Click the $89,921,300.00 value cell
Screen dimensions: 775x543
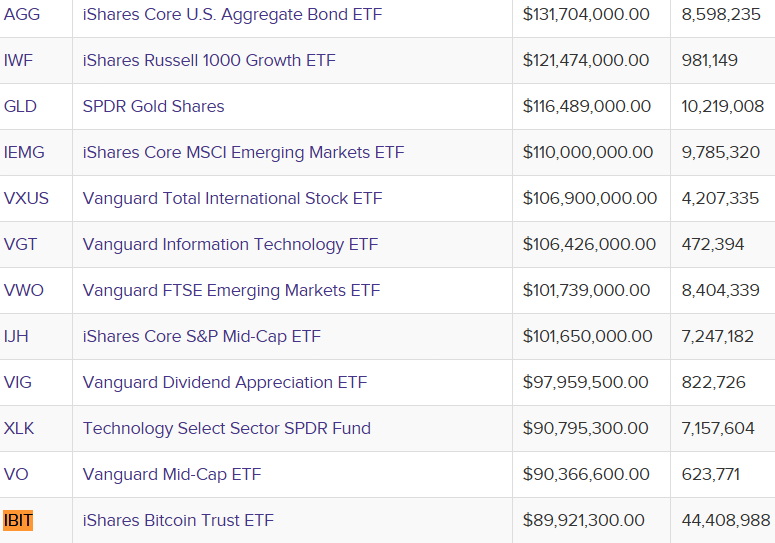pyautogui.click(x=584, y=521)
